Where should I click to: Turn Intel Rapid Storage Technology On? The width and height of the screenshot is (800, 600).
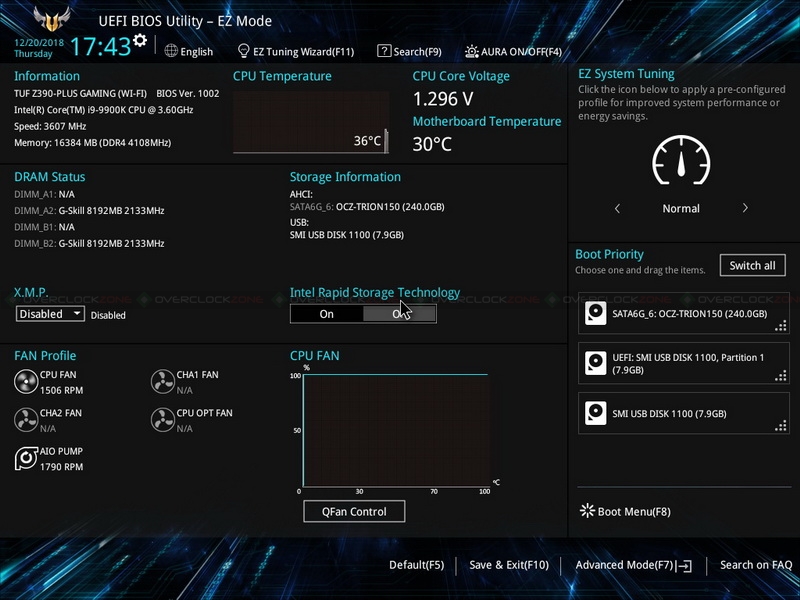[327, 314]
